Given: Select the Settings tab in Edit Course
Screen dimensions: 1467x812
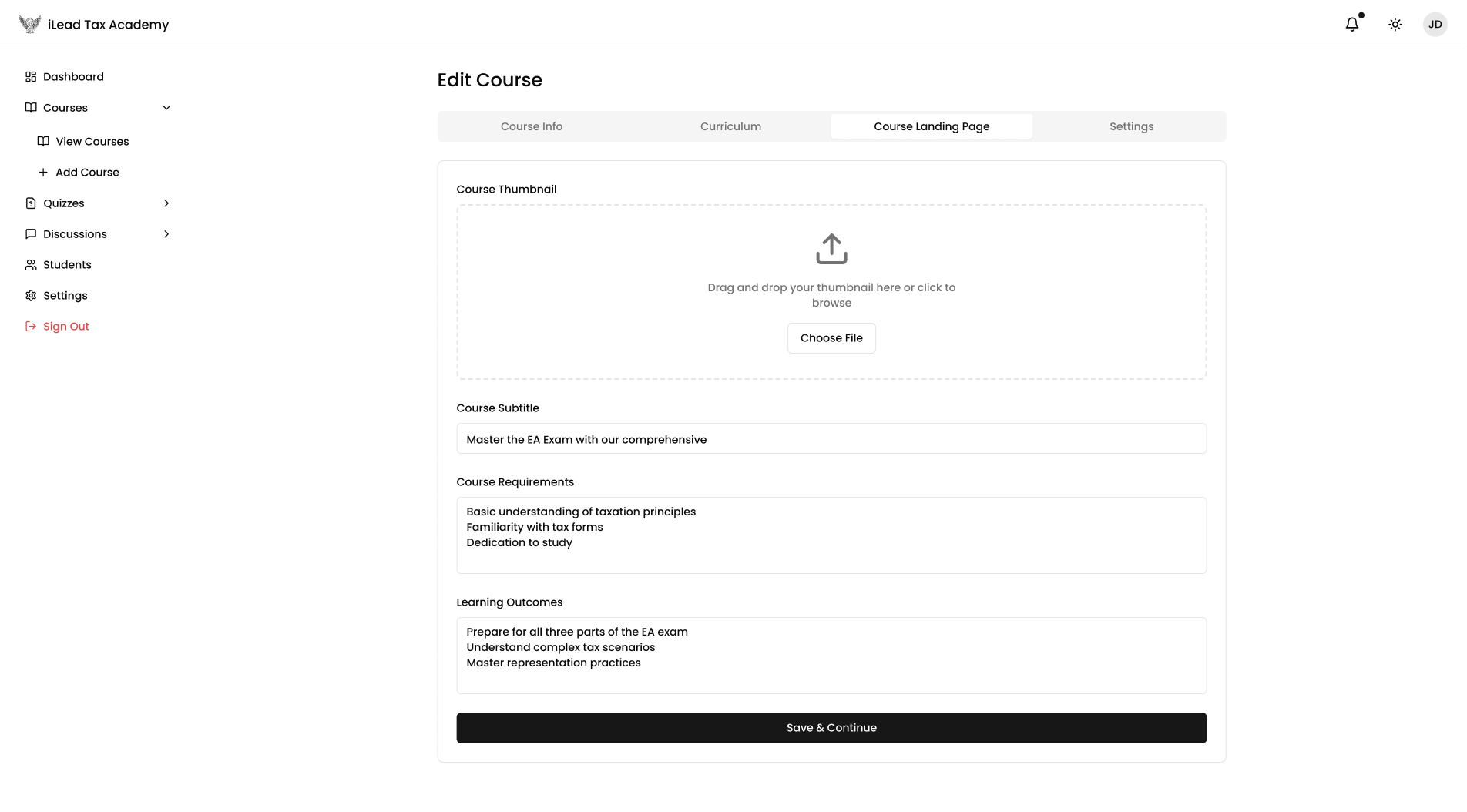Looking at the screenshot, I should click(x=1131, y=126).
